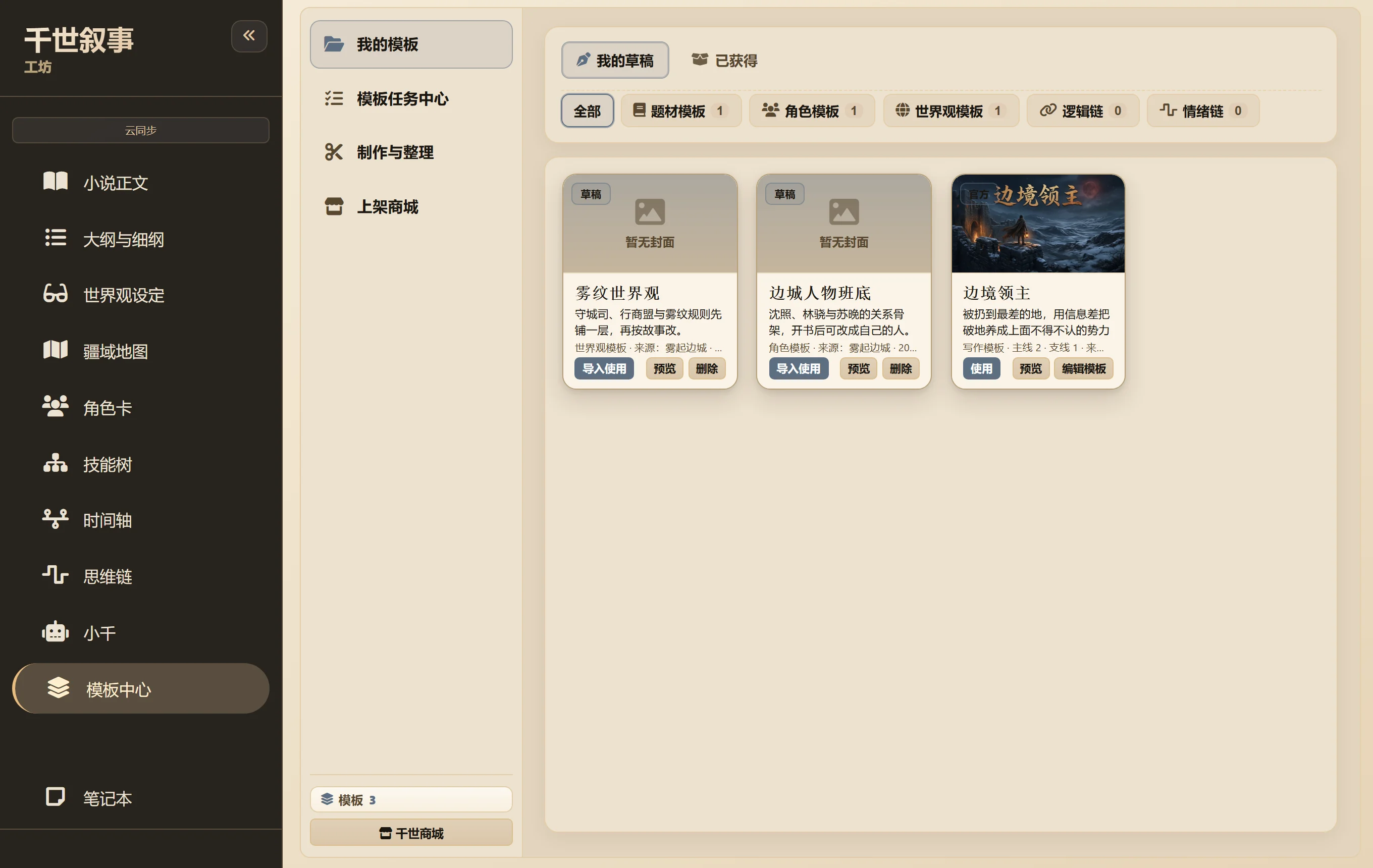Open 上架商城 menu item

click(x=411, y=206)
